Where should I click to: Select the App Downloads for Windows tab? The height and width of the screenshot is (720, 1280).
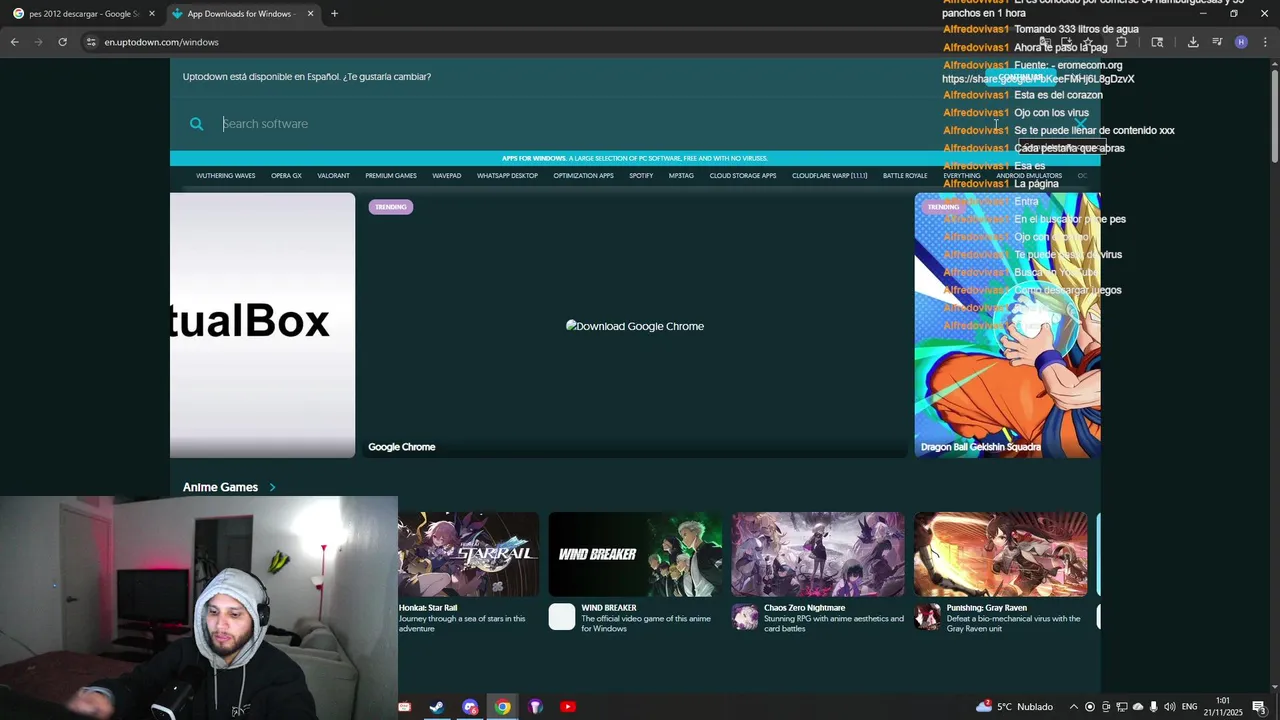click(243, 14)
